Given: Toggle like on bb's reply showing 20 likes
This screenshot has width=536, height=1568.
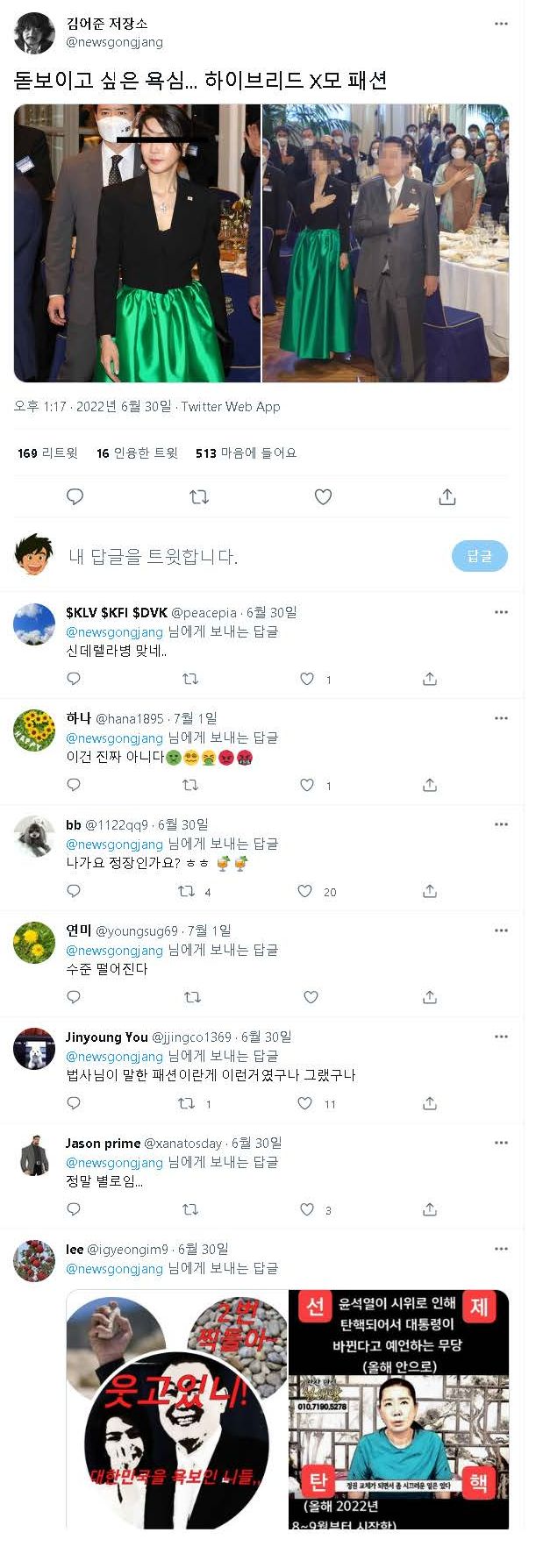Looking at the screenshot, I should coord(305,891).
